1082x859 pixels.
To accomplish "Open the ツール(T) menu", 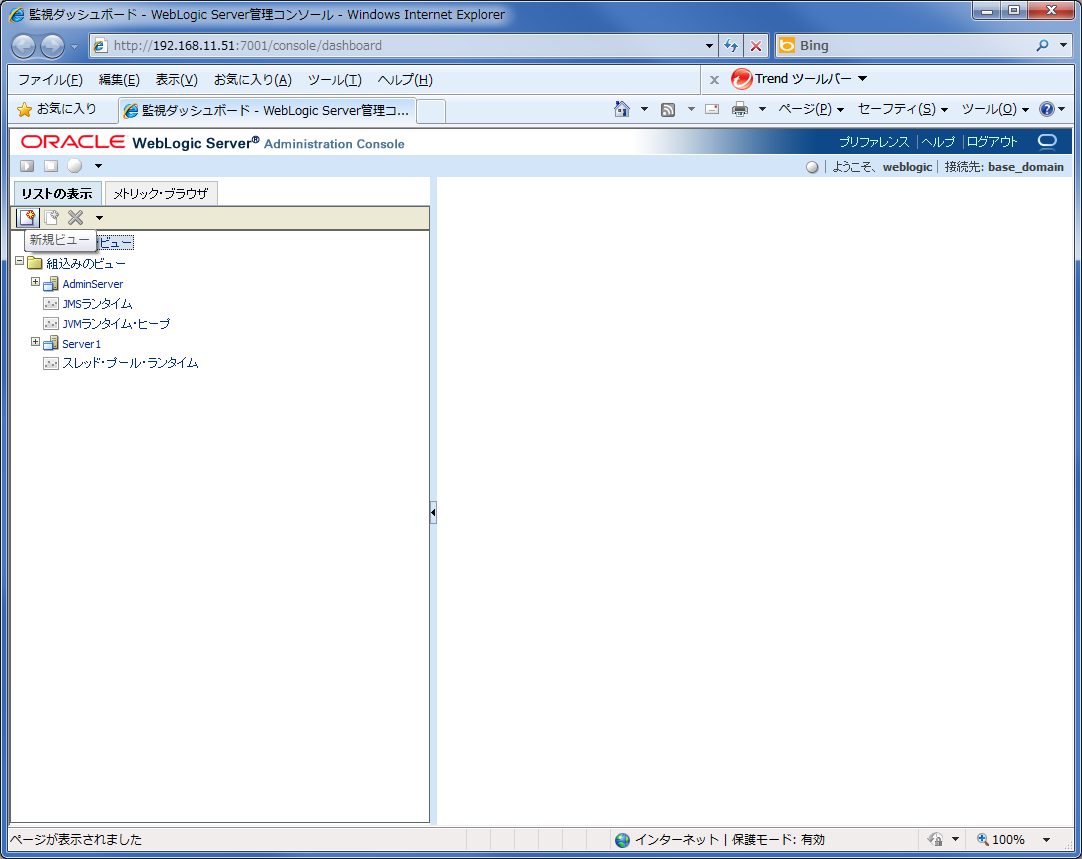I will click(x=335, y=80).
